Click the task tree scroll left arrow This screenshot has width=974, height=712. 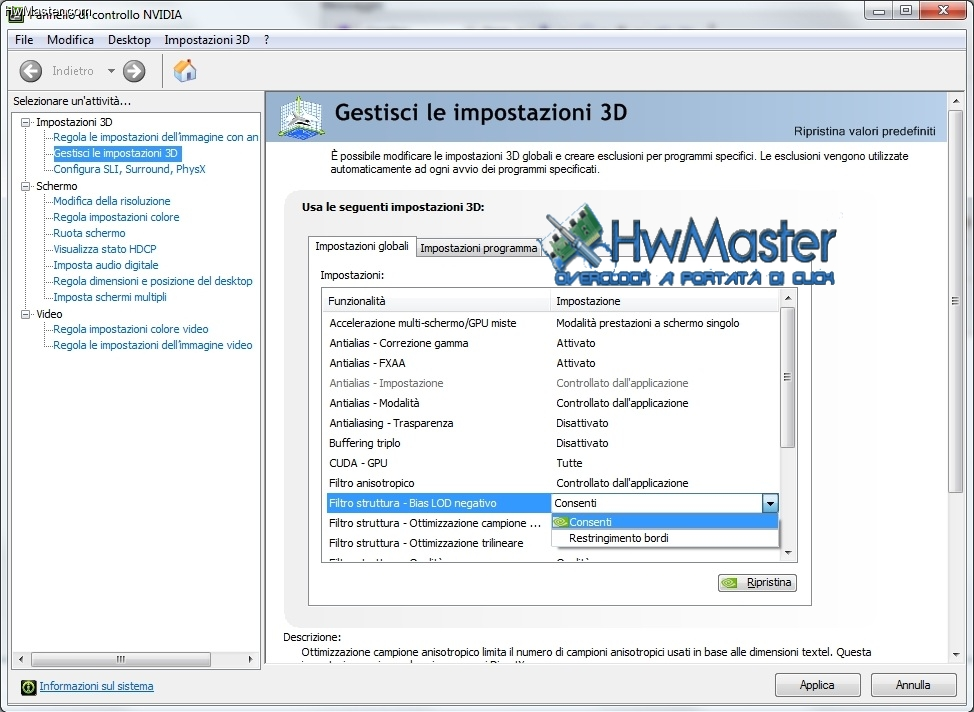(x=22, y=659)
